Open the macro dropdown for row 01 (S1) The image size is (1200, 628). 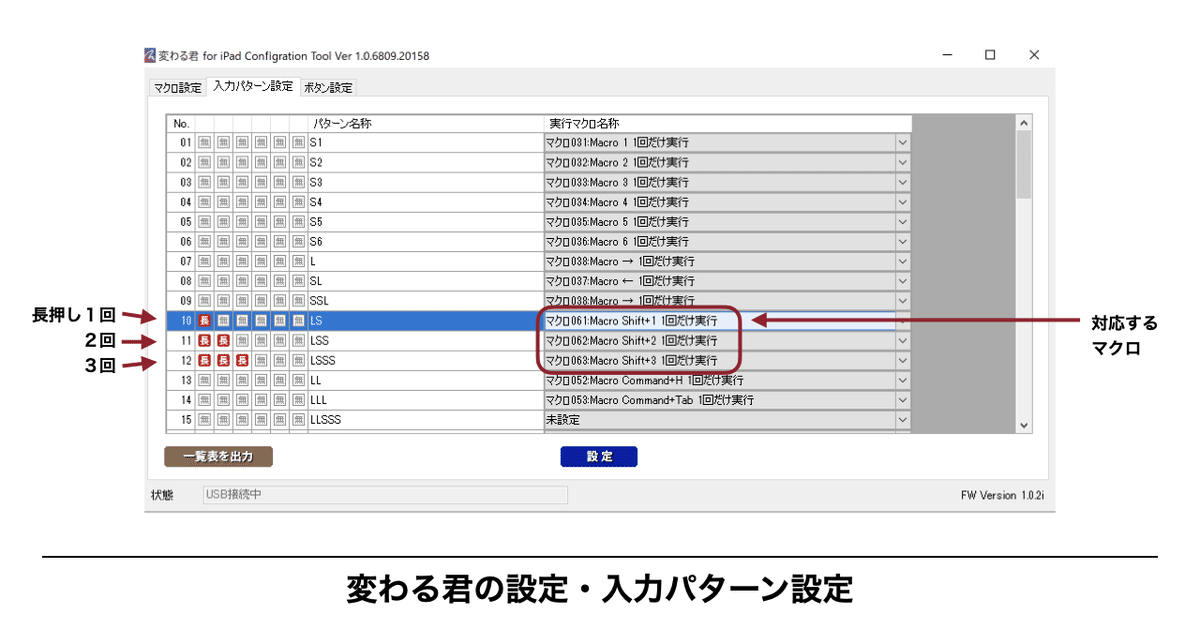coord(901,142)
